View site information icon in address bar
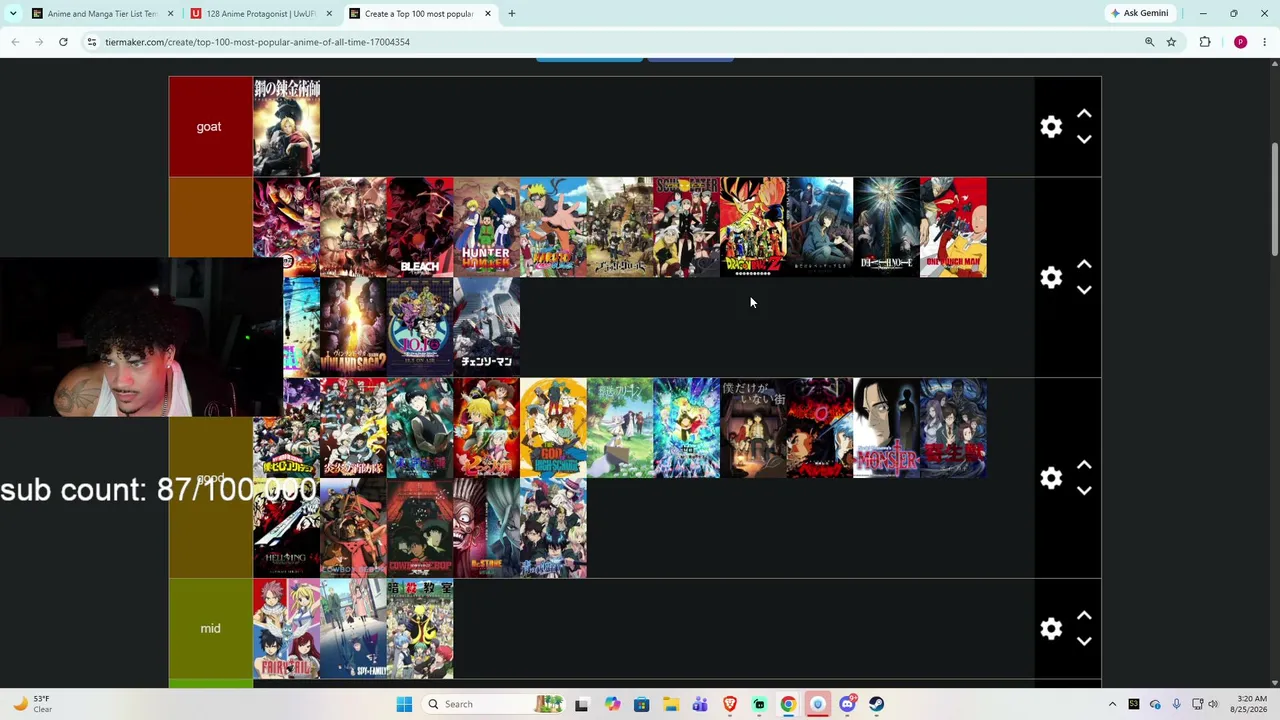The width and height of the screenshot is (1280, 720). [x=91, y=42]
